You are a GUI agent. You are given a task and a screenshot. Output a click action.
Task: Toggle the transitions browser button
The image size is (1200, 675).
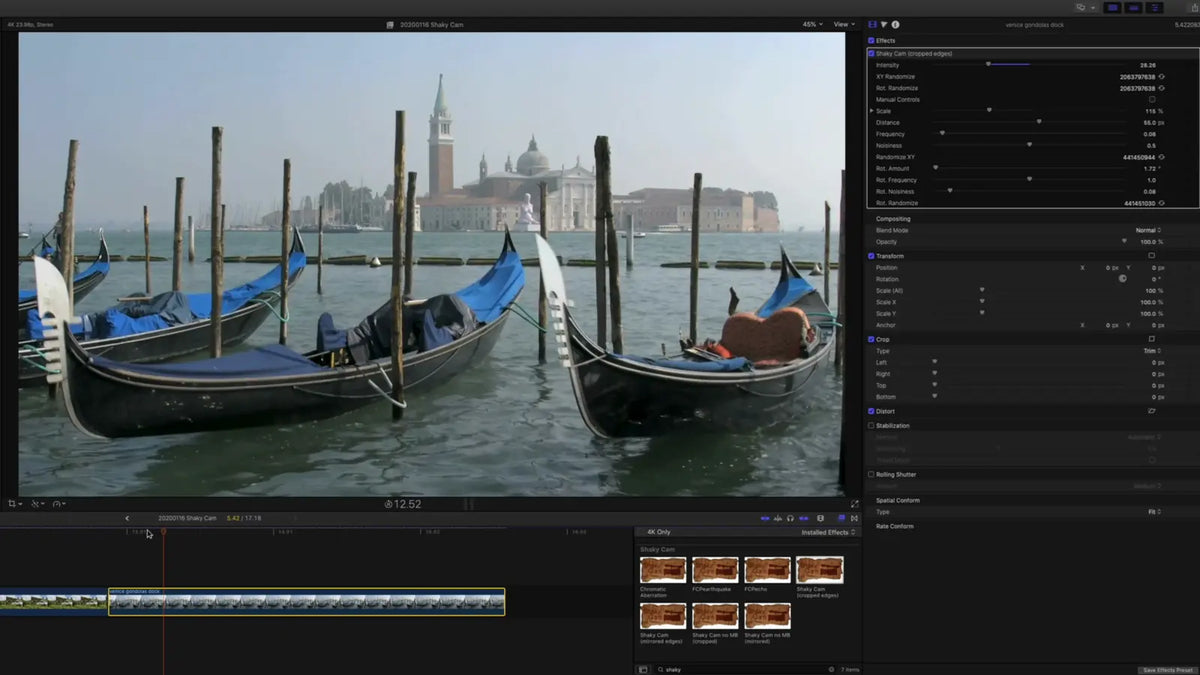(x=854, y=518)
